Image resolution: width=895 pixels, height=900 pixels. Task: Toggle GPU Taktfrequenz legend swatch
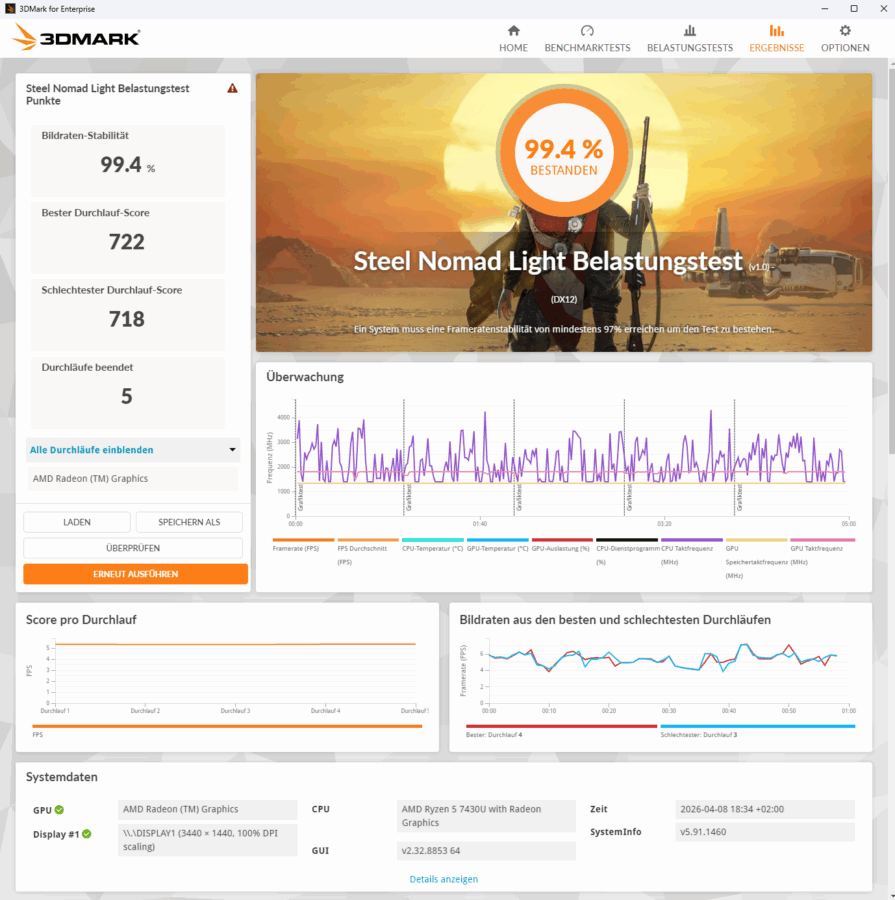823,540
